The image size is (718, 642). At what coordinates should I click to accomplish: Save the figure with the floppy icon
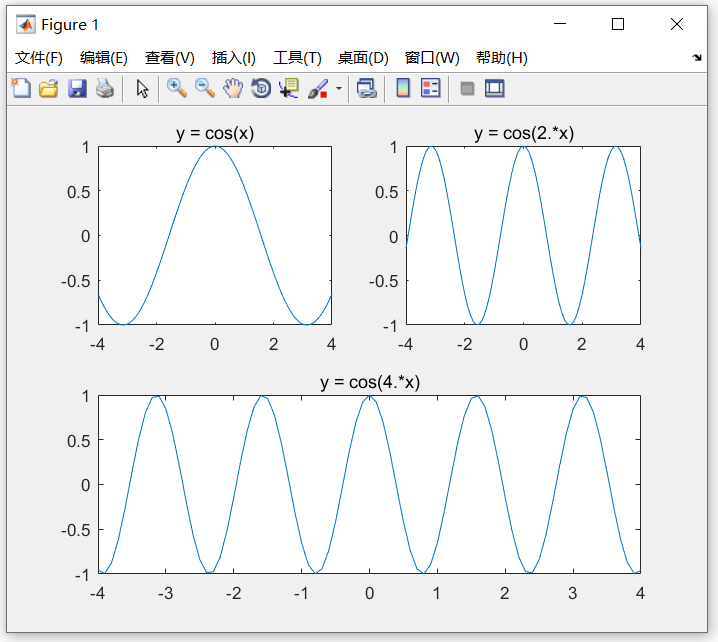pyautogui.click(x=77, y=88)
